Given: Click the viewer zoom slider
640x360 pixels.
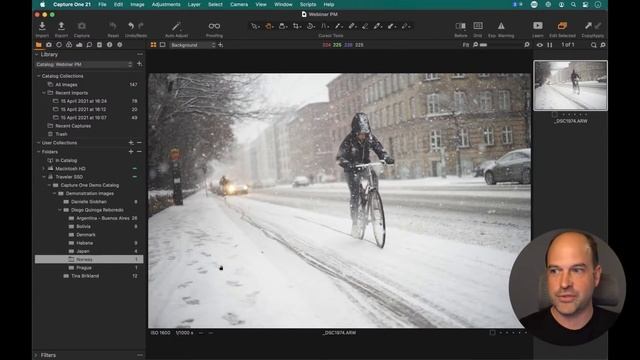Looking at the screenshot, I should (x=501, y=45).
